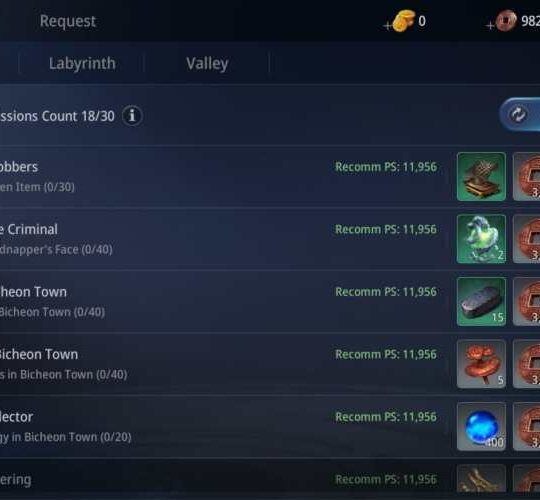Select the red mushroom reward icon

pyautogui.click(x=481, y=364)
